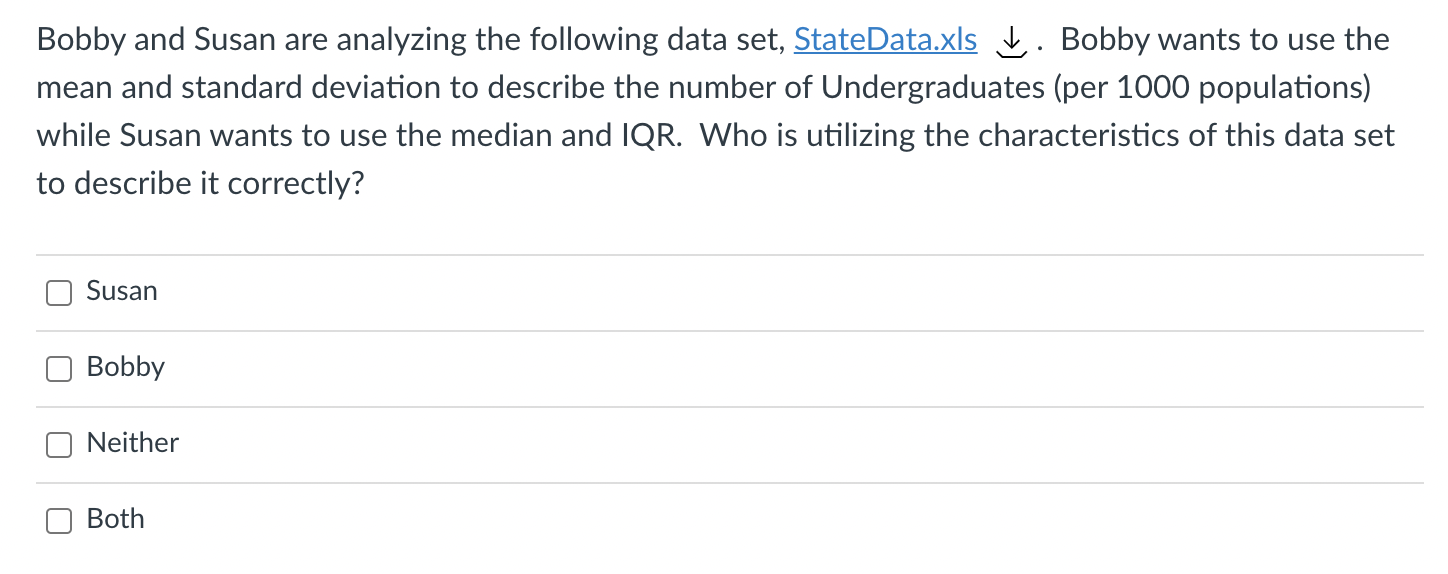This screenshot has height=574, width=1448.
Task: Enable the Neither checkbox
Action: (x=59, y=444)
